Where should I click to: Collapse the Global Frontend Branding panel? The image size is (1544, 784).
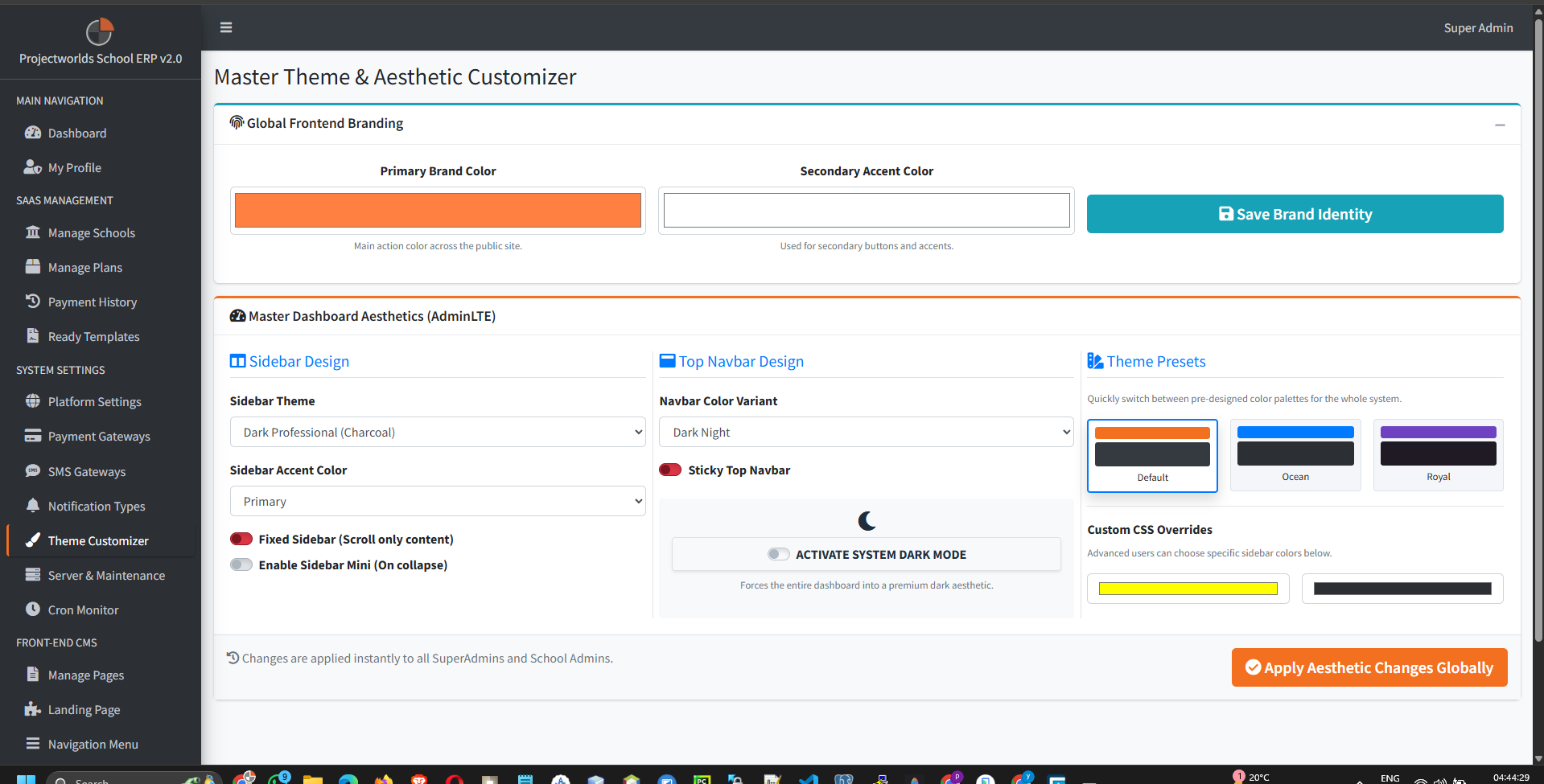(x=1500, y=125)
